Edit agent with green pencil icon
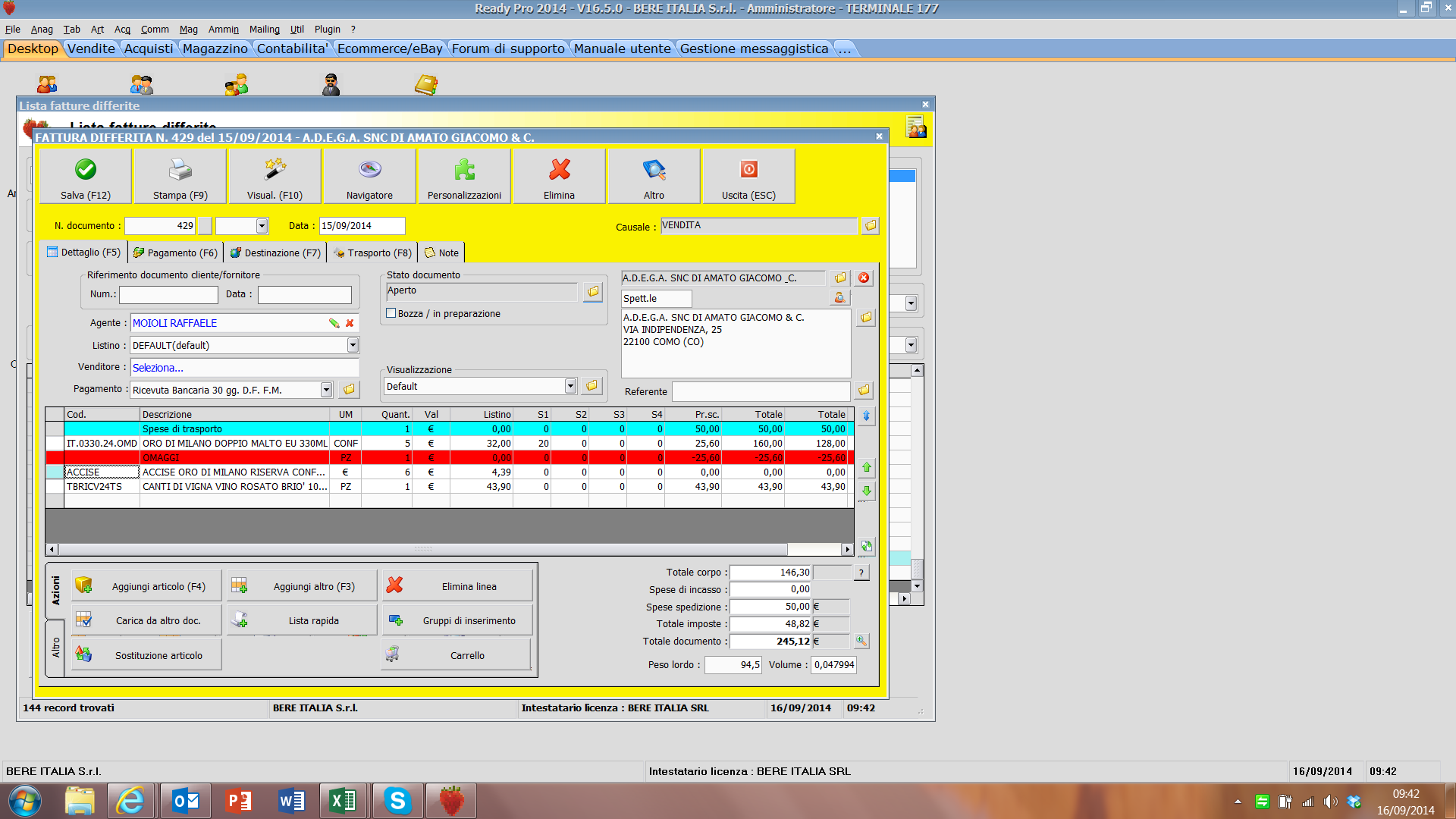The height and width of the screenshot is (819, 1456). click(334, 323)
